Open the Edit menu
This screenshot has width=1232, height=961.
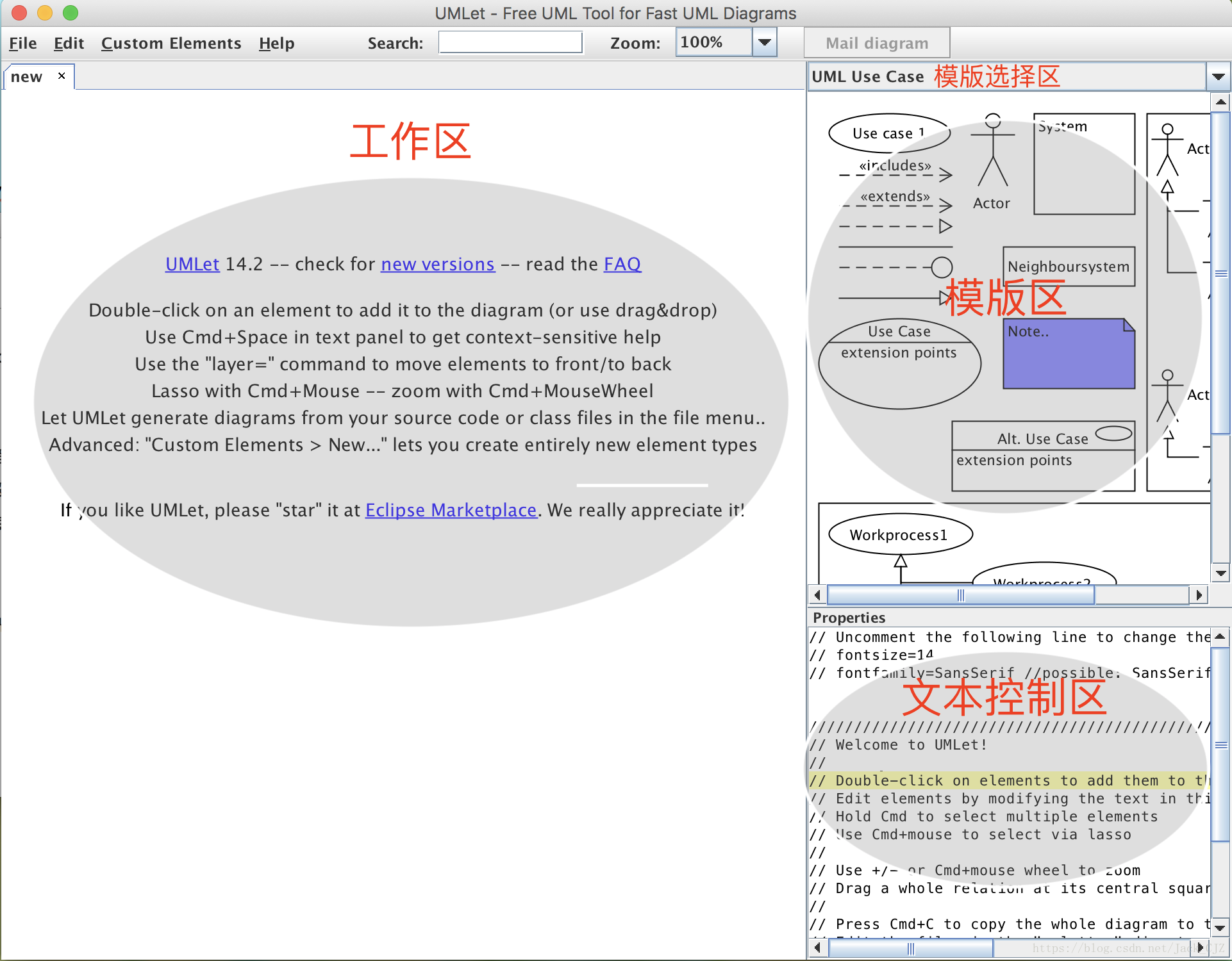[x=69, y=43]
